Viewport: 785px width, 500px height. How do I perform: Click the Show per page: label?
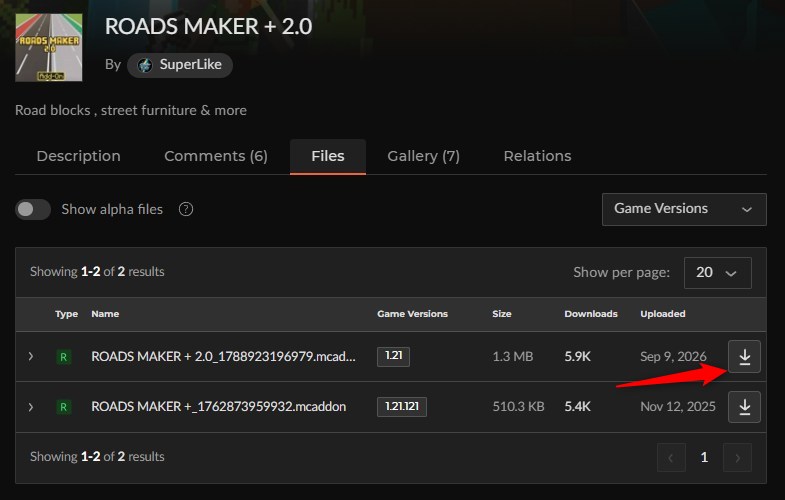tap(621, 273)
